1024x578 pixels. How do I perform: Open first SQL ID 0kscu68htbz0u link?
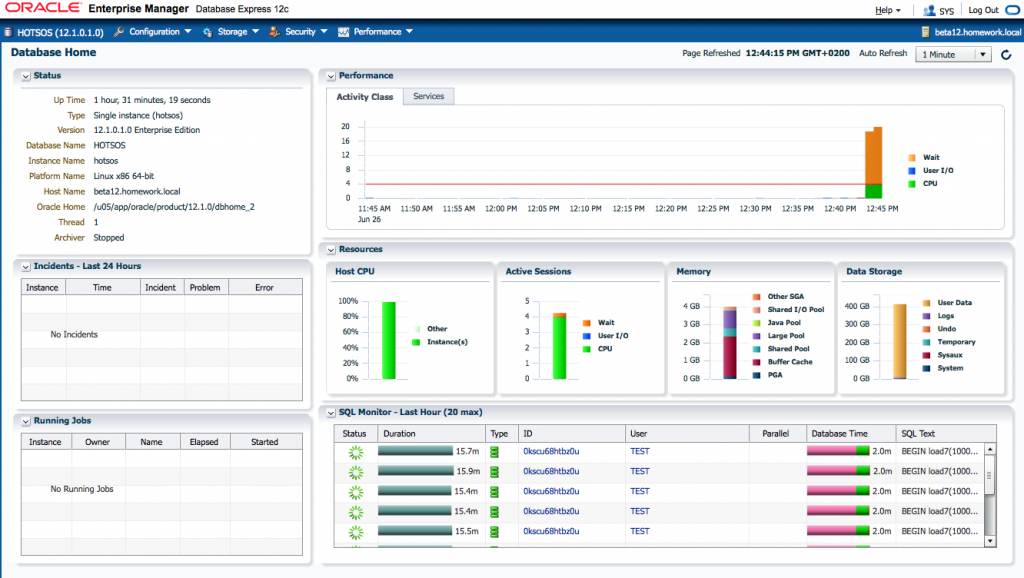pyautogui.click(x=551, y=452)
